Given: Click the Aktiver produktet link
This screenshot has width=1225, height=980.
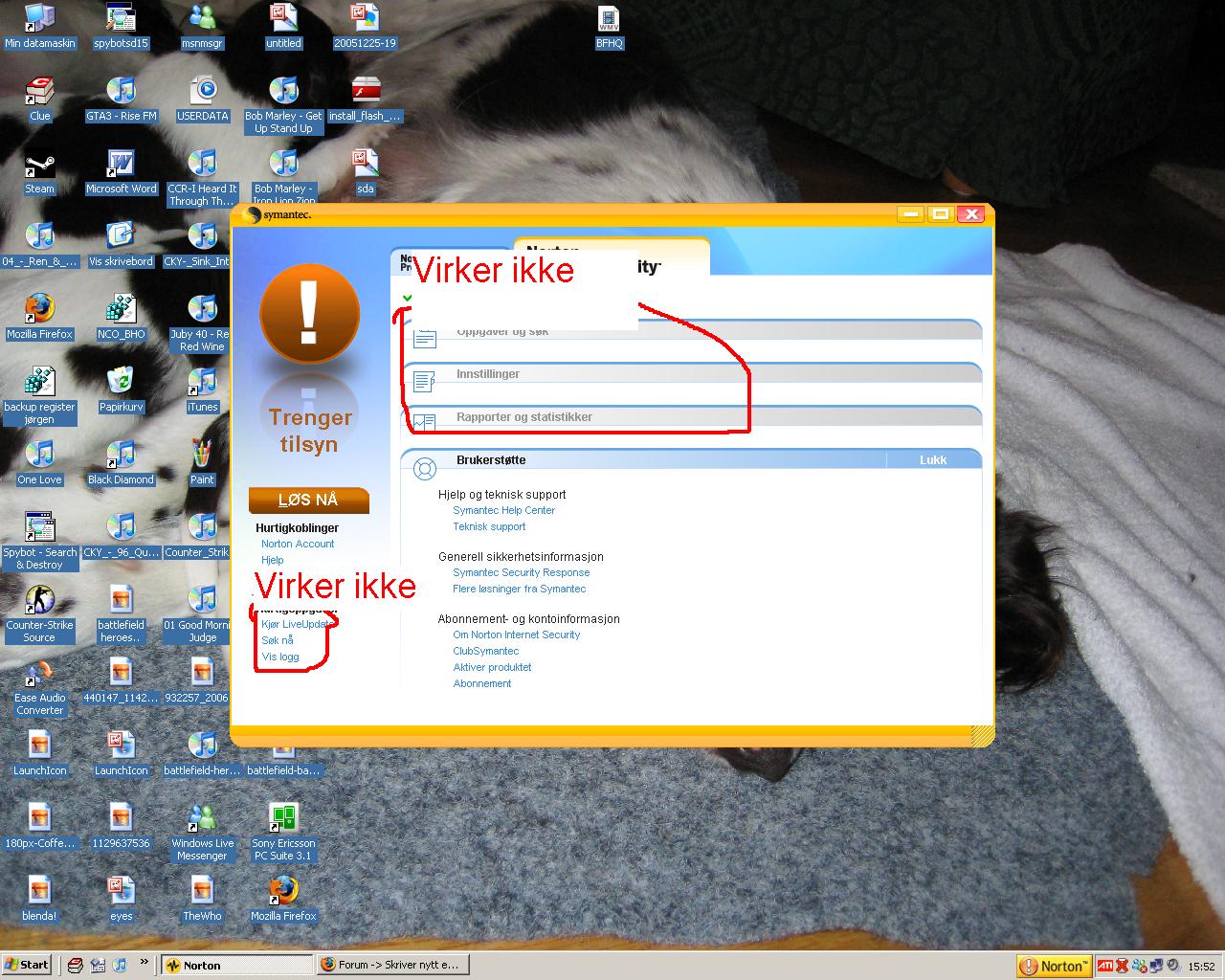Looking at the screenshot, I should tap(492, 667).
